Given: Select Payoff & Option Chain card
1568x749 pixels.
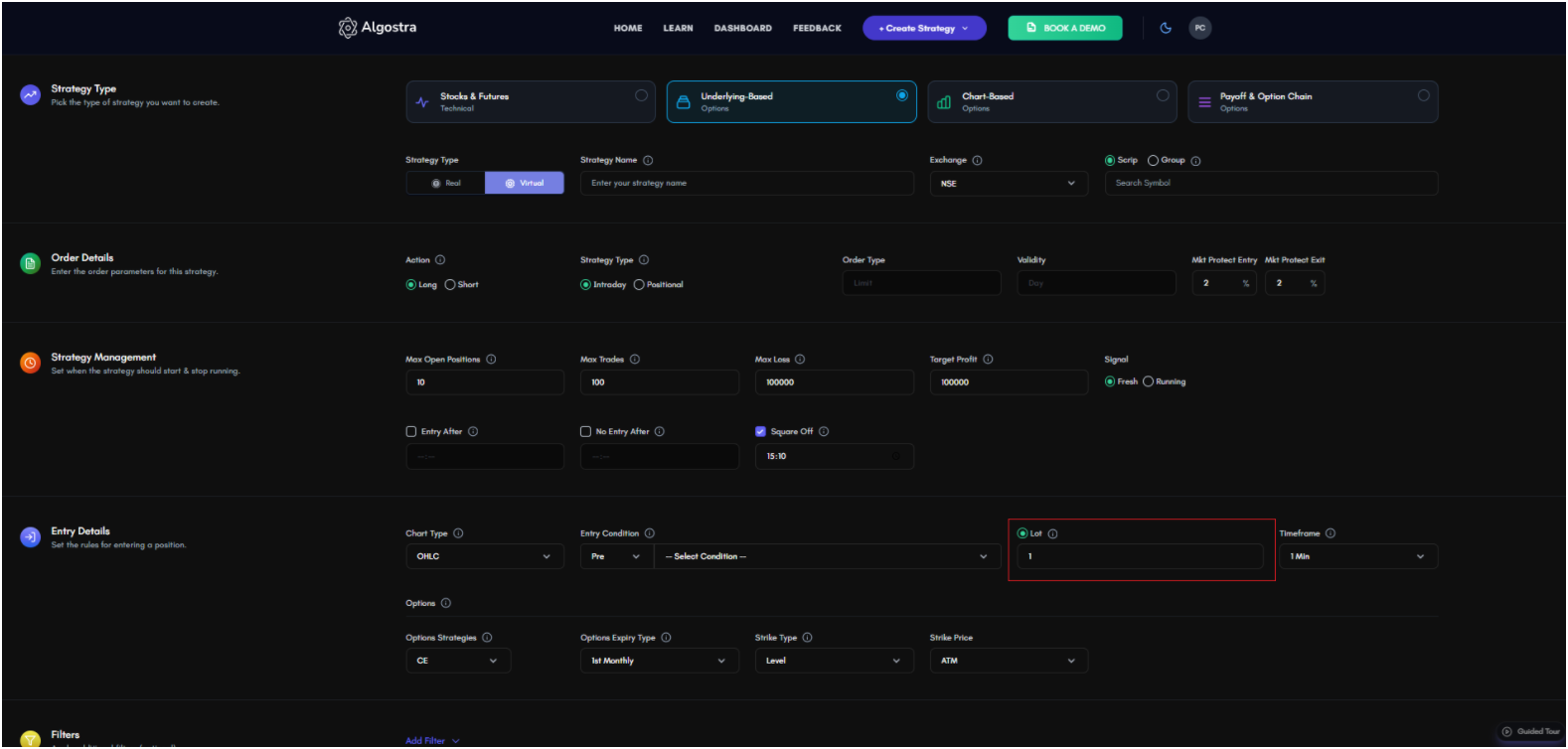Looking at the screenshot, I should coord(1313,101).
